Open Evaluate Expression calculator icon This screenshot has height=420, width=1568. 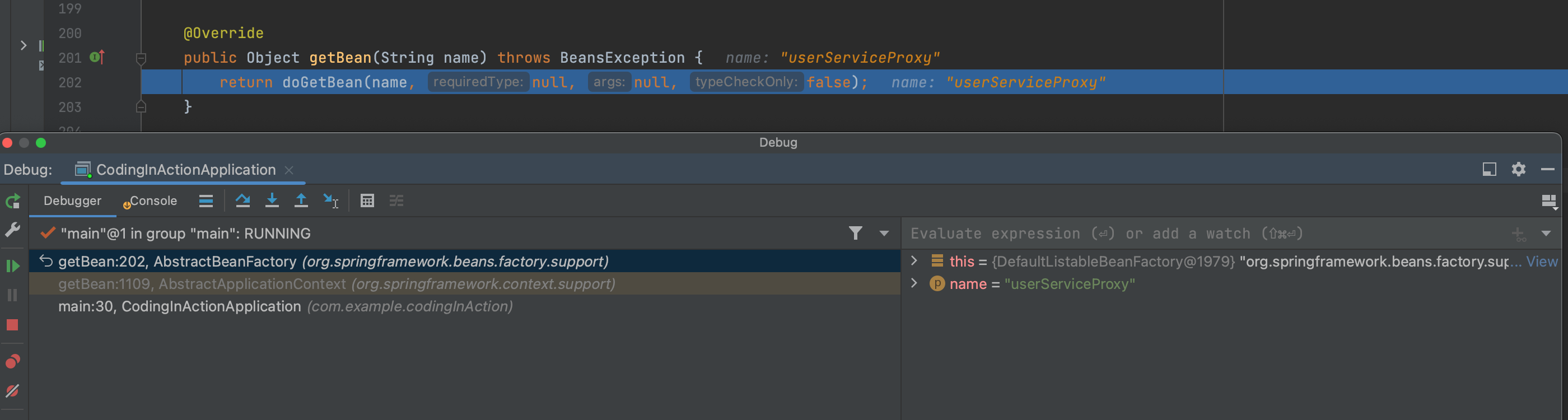tap(367, 200)
